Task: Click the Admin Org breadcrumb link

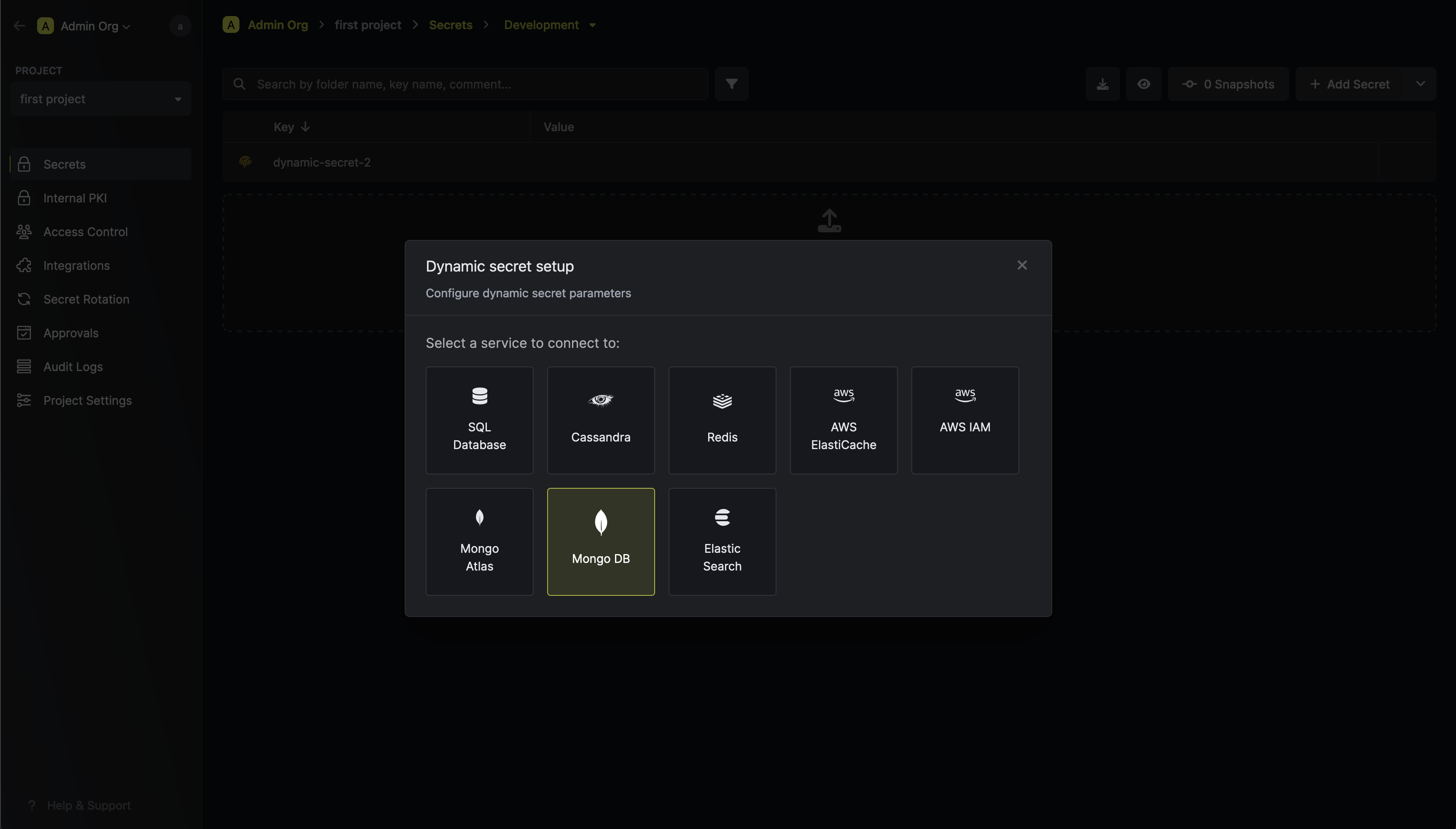Action: click(x=278, y=25)
